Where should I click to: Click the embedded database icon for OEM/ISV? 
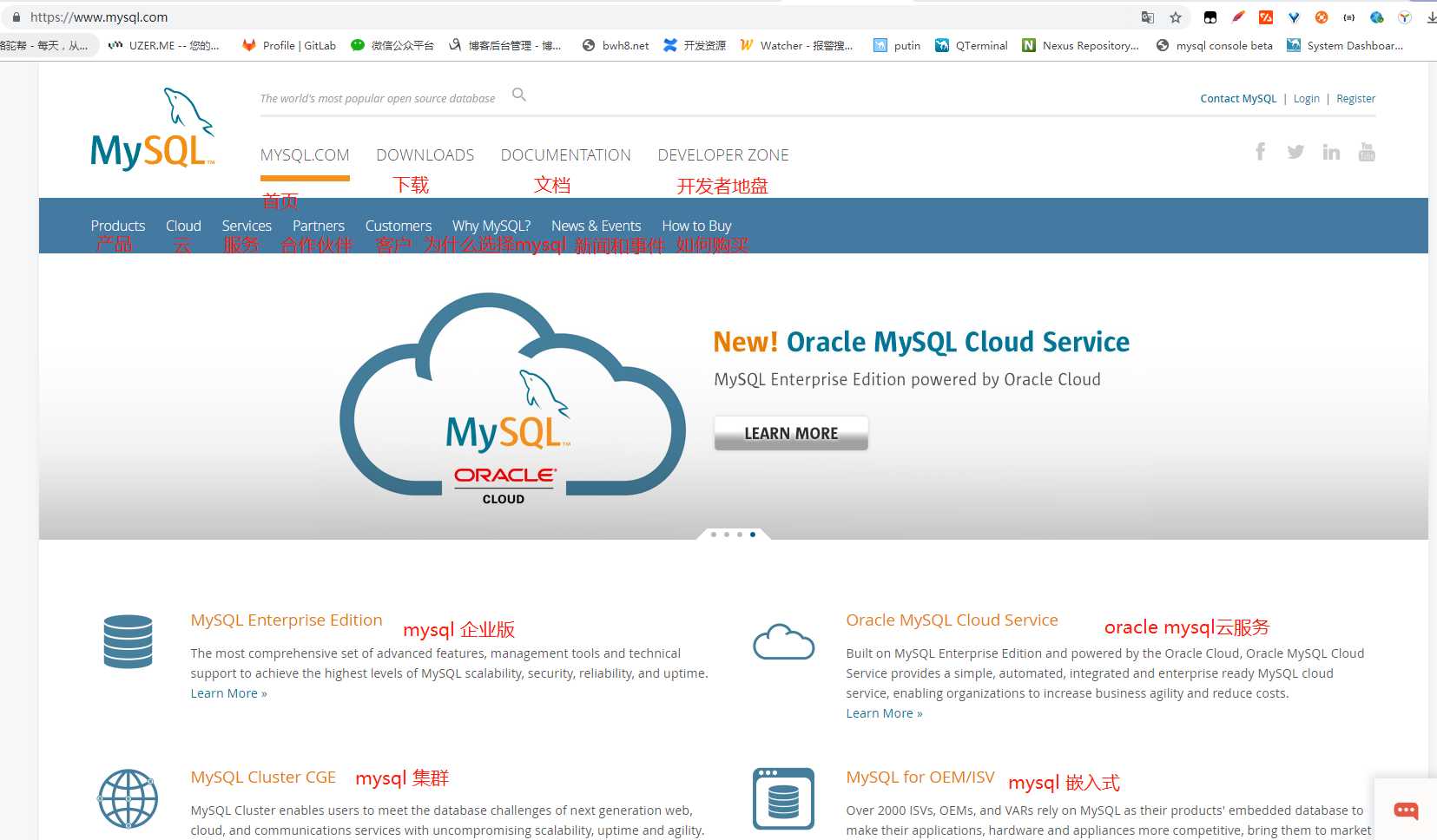pos(783,798)
